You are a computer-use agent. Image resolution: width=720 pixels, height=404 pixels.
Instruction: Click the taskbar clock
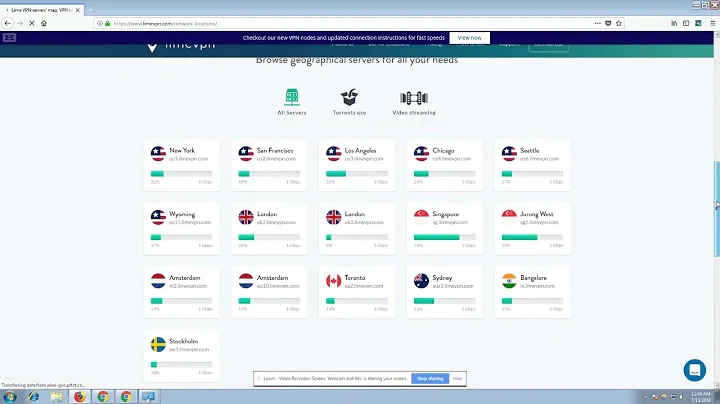click(x=701, y=397)
